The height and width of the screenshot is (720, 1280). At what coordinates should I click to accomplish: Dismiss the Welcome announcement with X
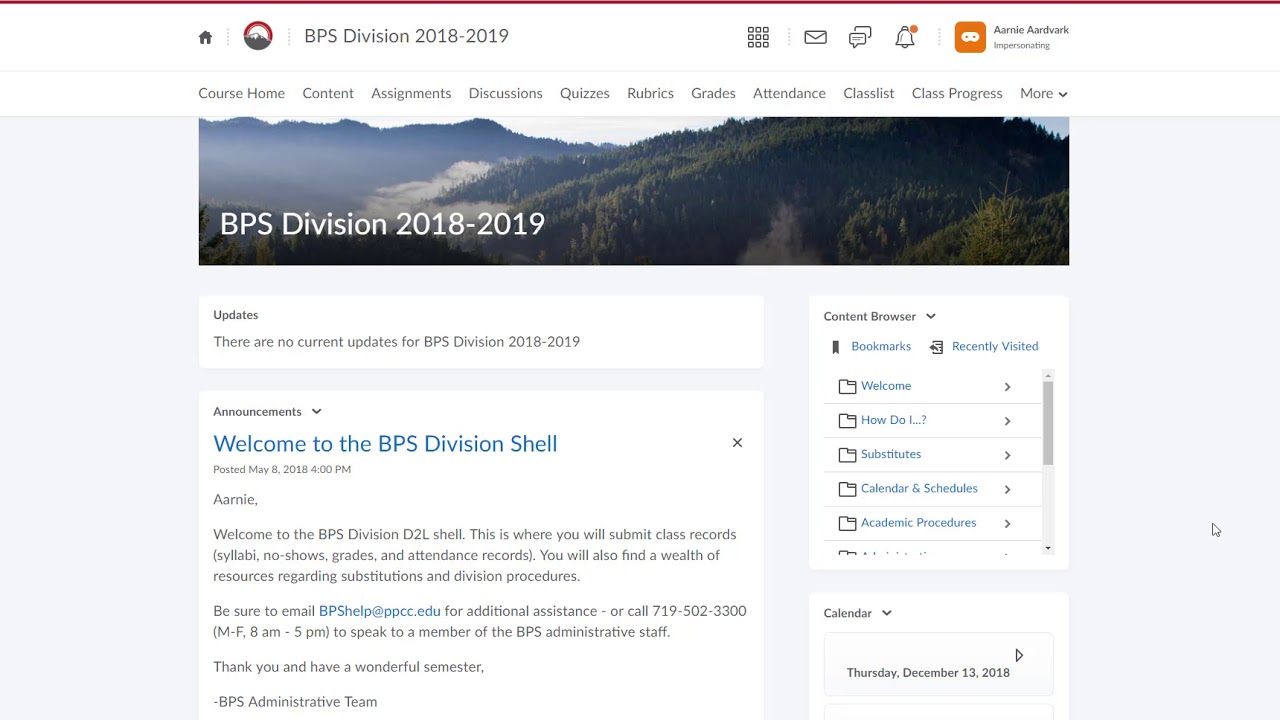click(737, 442)
